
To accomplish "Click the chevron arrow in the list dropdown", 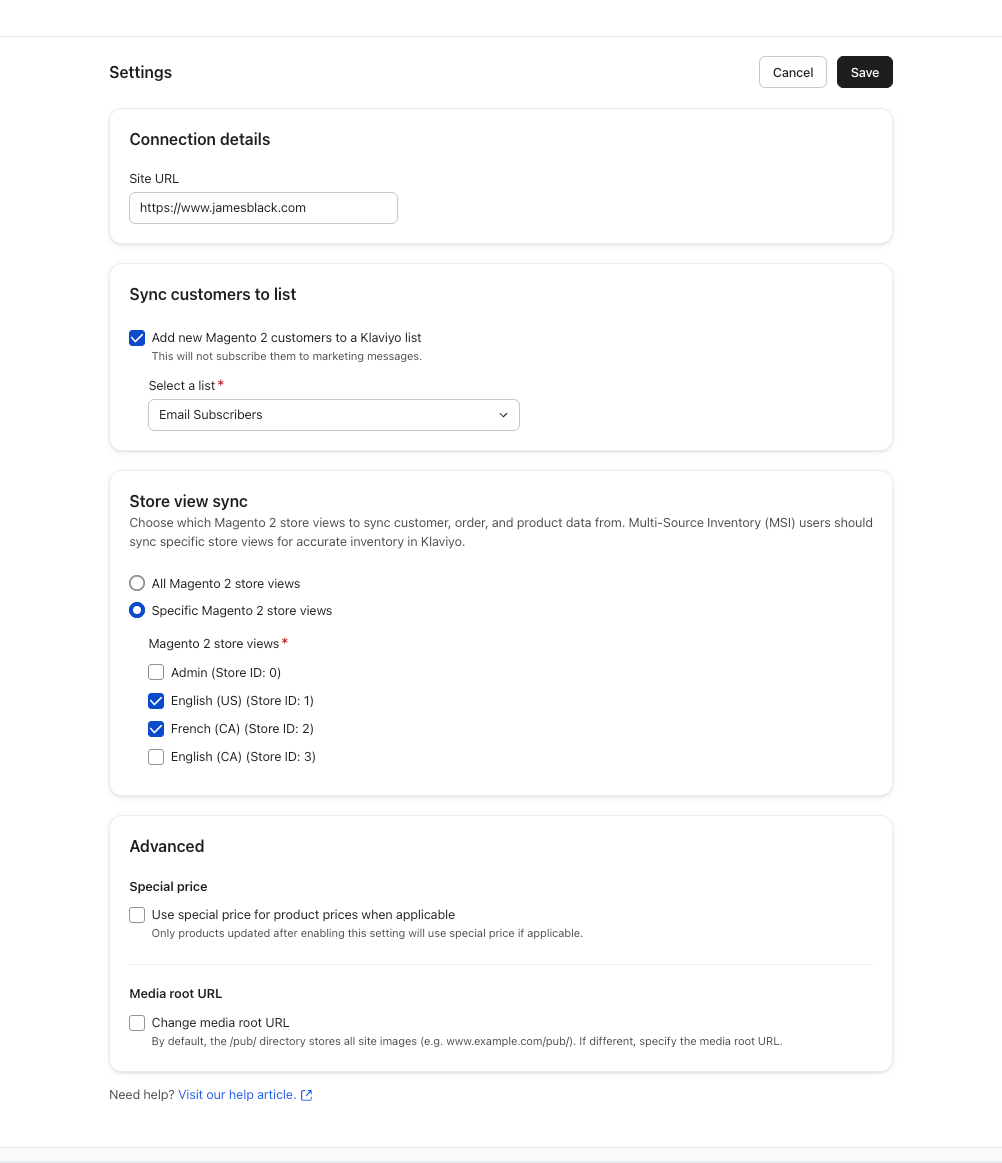I will (x=503, y=415).
